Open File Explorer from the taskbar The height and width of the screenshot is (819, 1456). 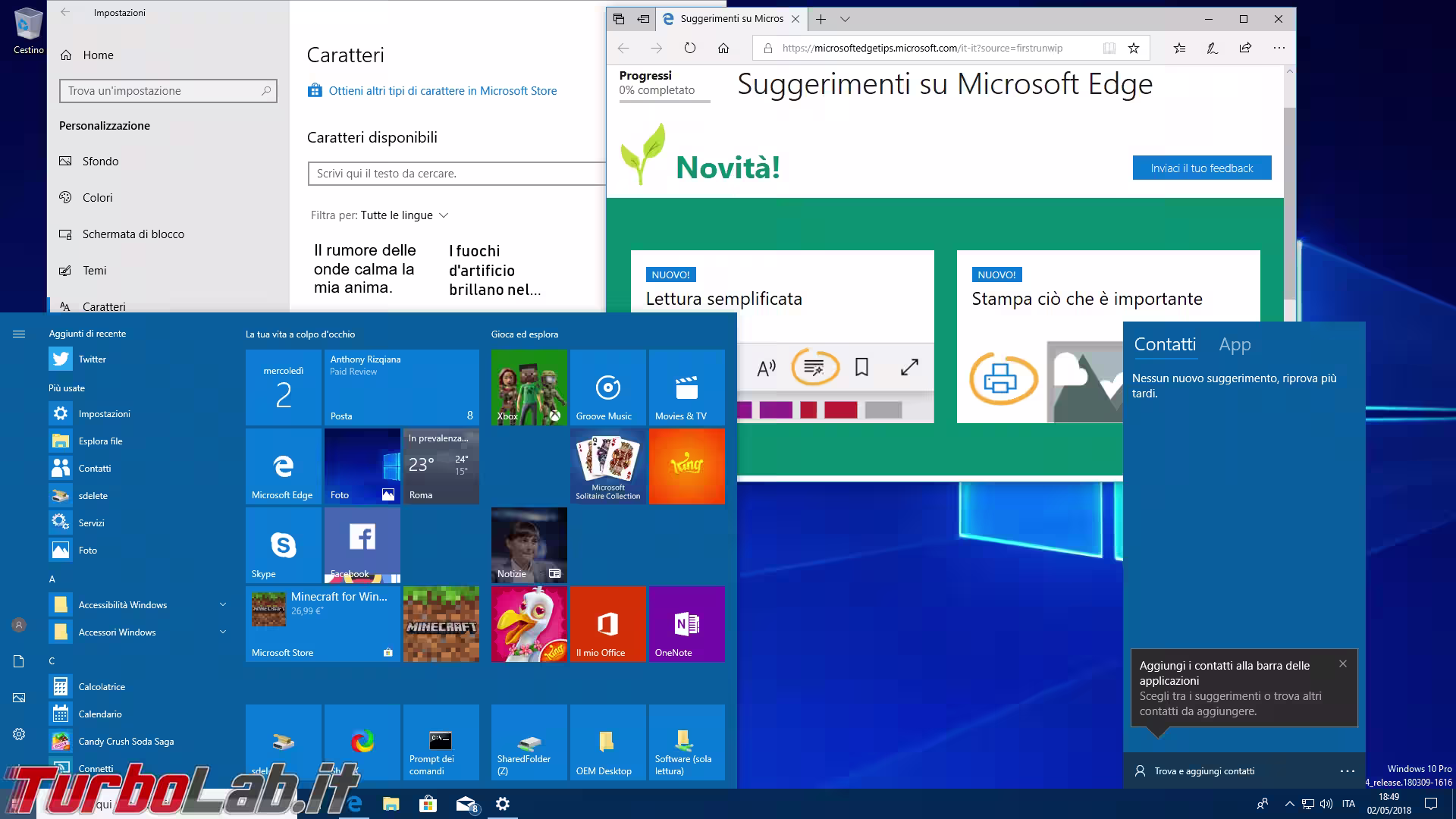pos(391,804)
